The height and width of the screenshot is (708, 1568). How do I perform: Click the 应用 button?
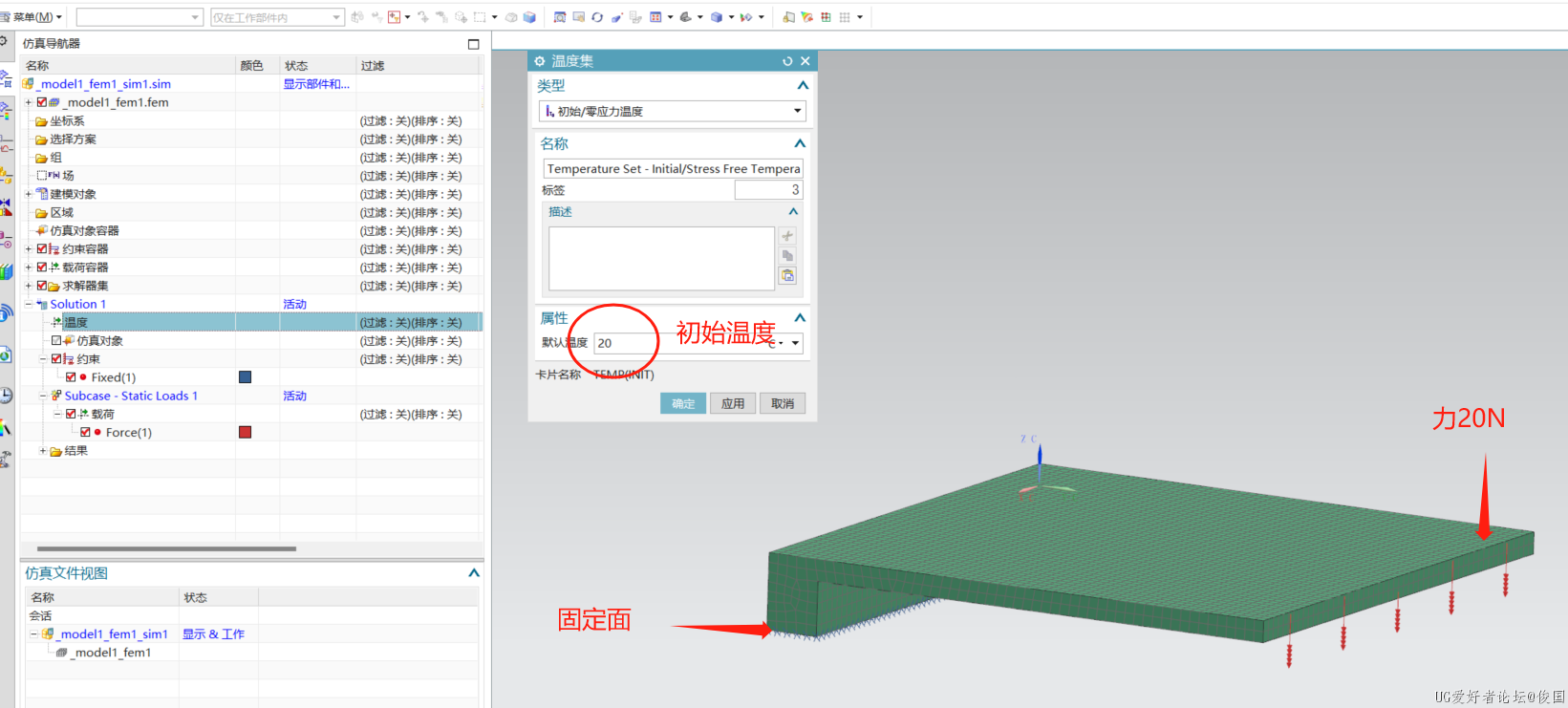[x=733, y=403]
